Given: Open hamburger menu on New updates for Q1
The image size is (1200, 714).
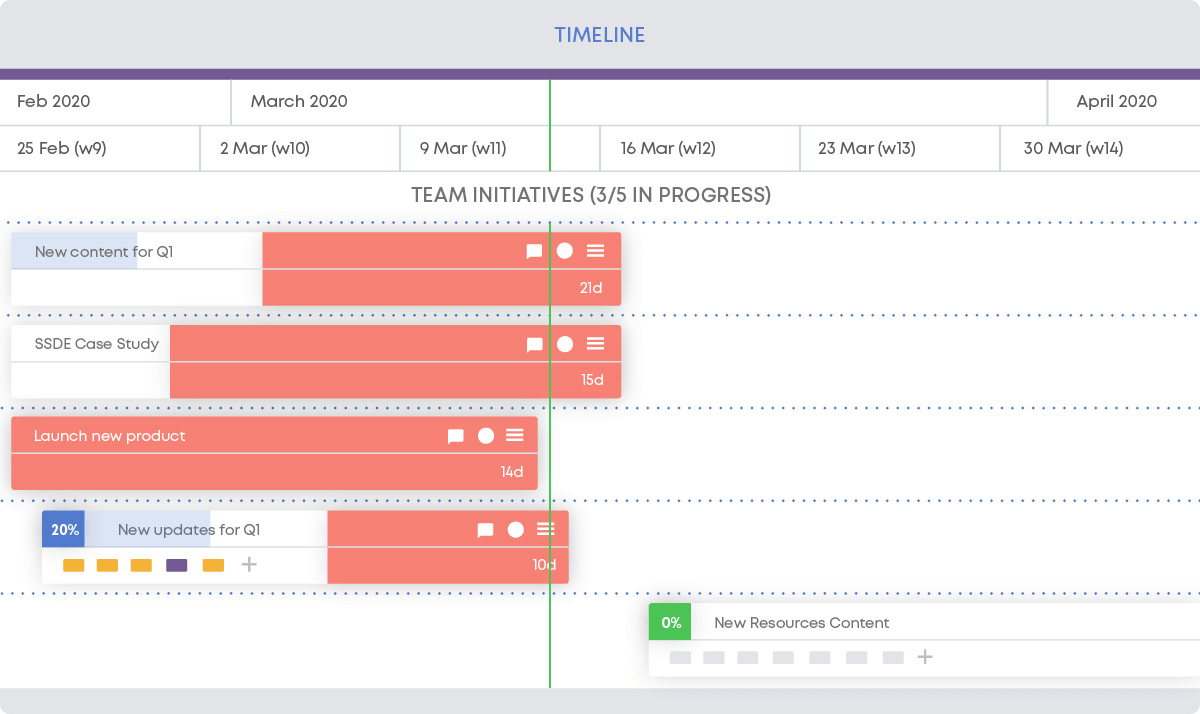Looking at the screenshot, I should click(545, 530).
